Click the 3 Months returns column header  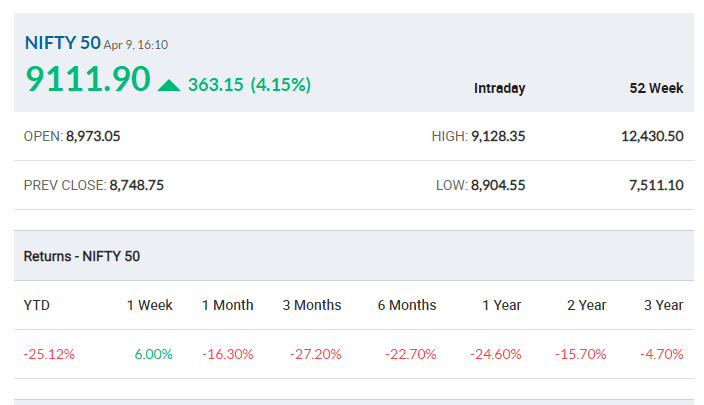312,305
